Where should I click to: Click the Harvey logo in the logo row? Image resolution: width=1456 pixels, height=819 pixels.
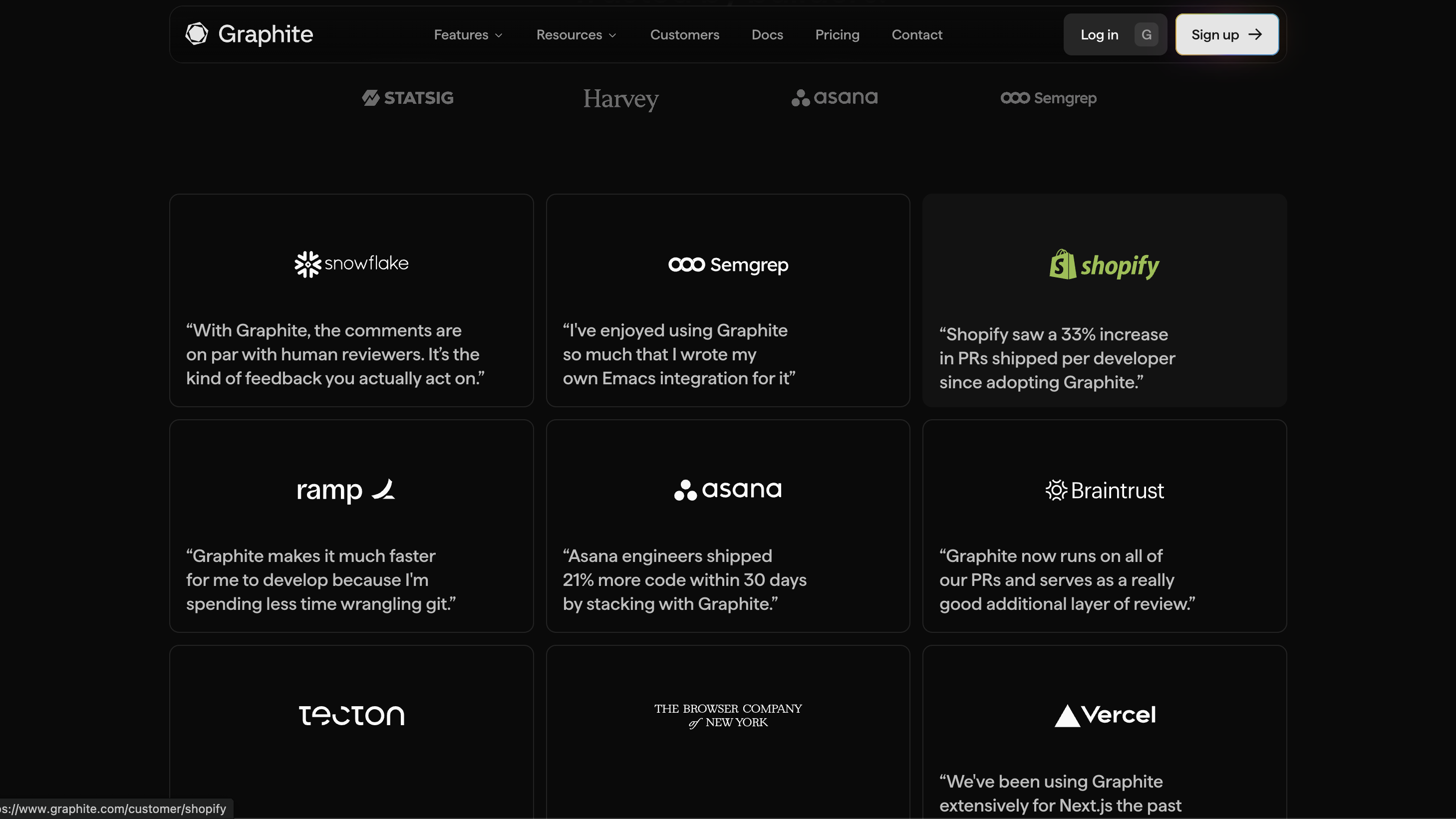620,99
